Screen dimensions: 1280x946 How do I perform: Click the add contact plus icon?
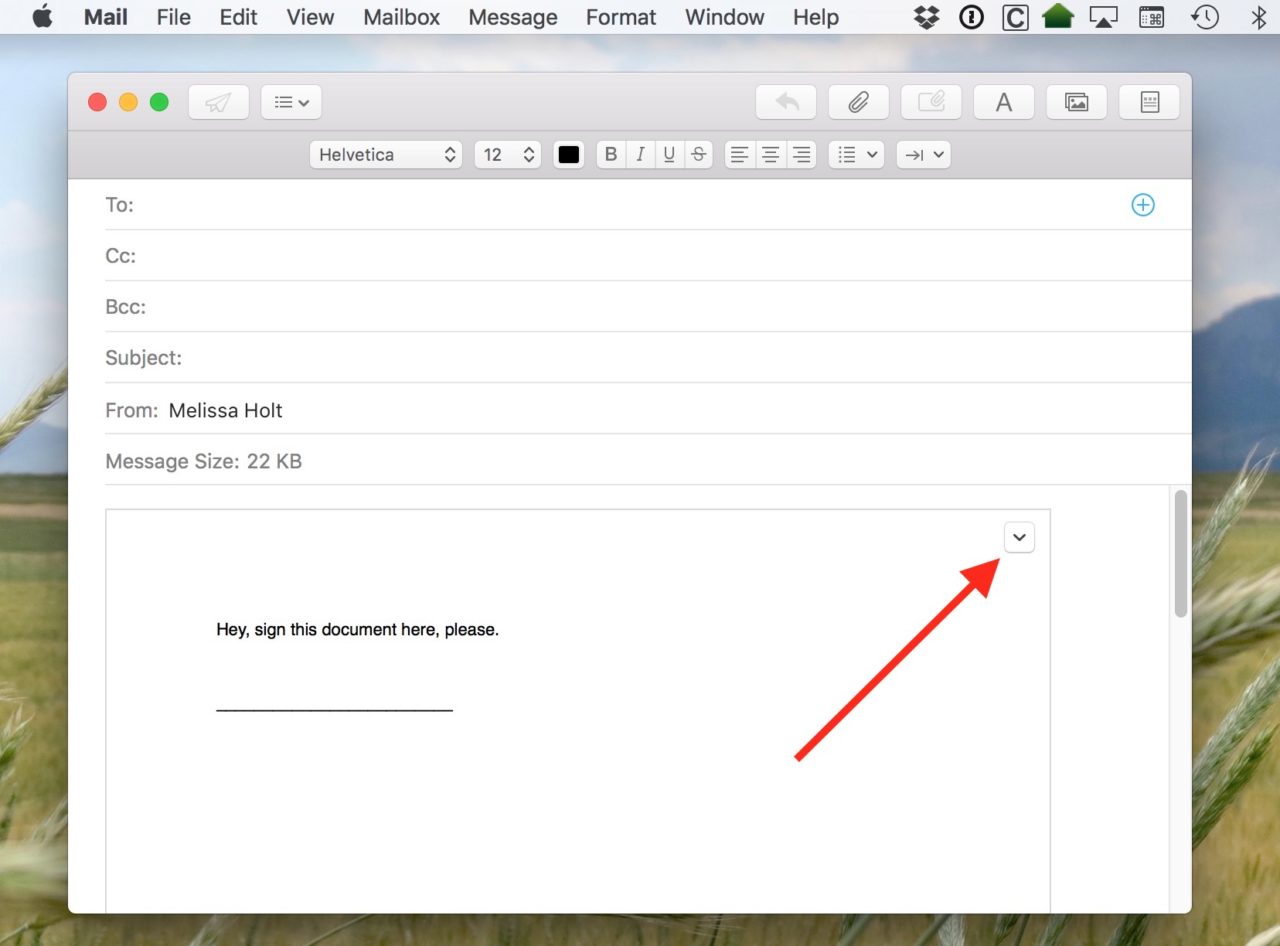(1142, 205)
